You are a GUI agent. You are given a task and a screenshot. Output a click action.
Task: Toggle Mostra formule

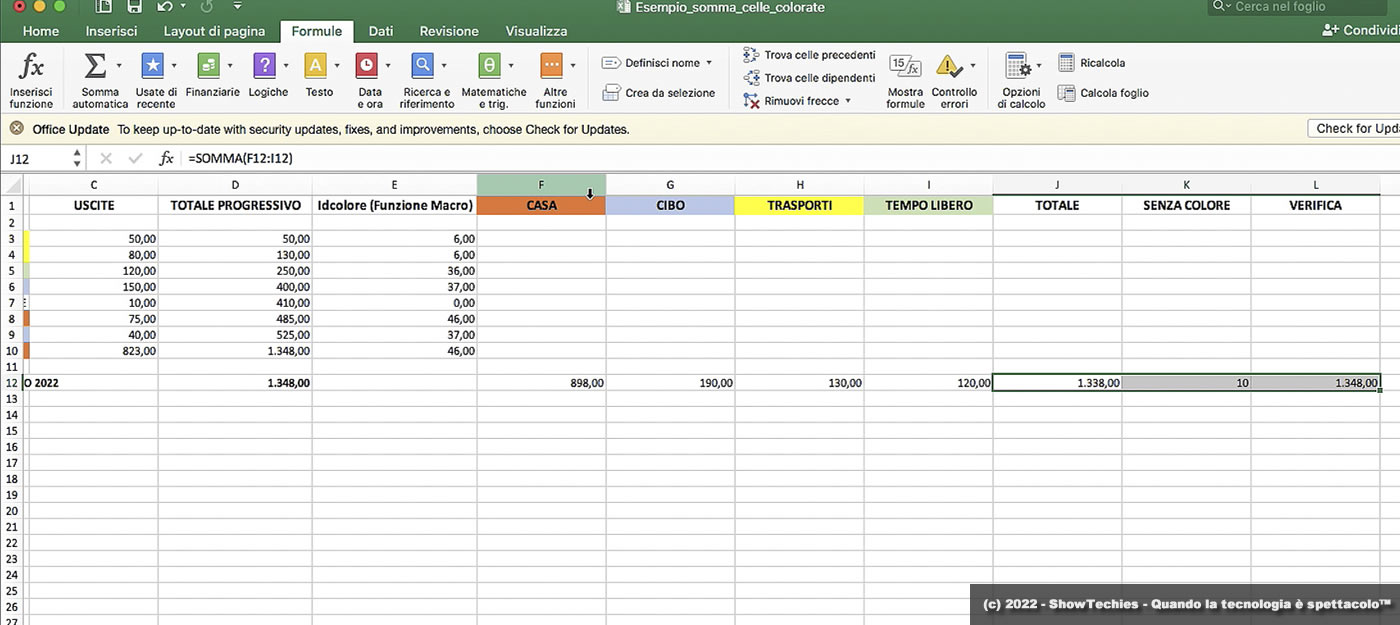tap(905, 80)
